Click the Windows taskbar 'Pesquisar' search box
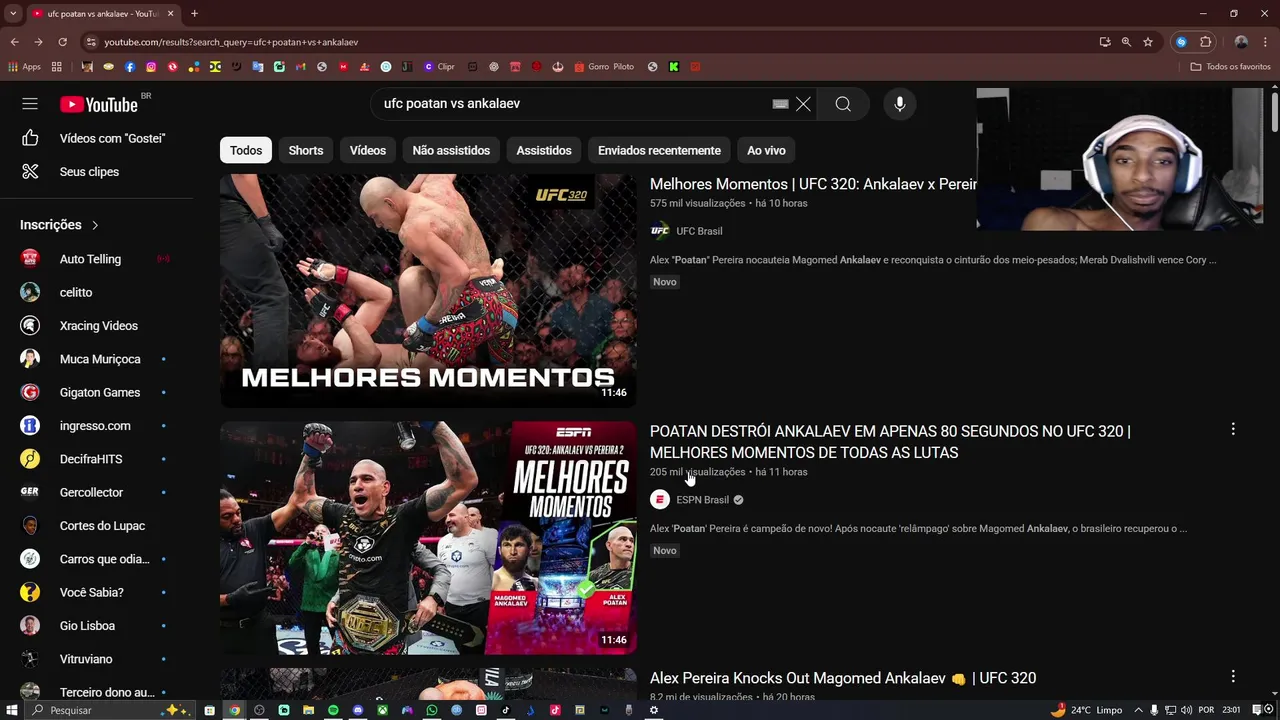1280x720 pixels. 110,710
